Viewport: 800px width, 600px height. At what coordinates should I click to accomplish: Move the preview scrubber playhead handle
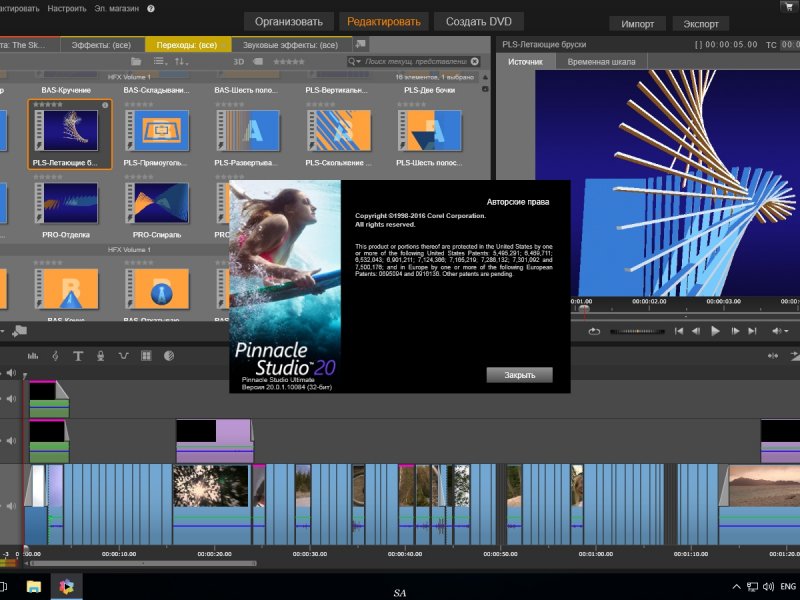tap(584, 309)
